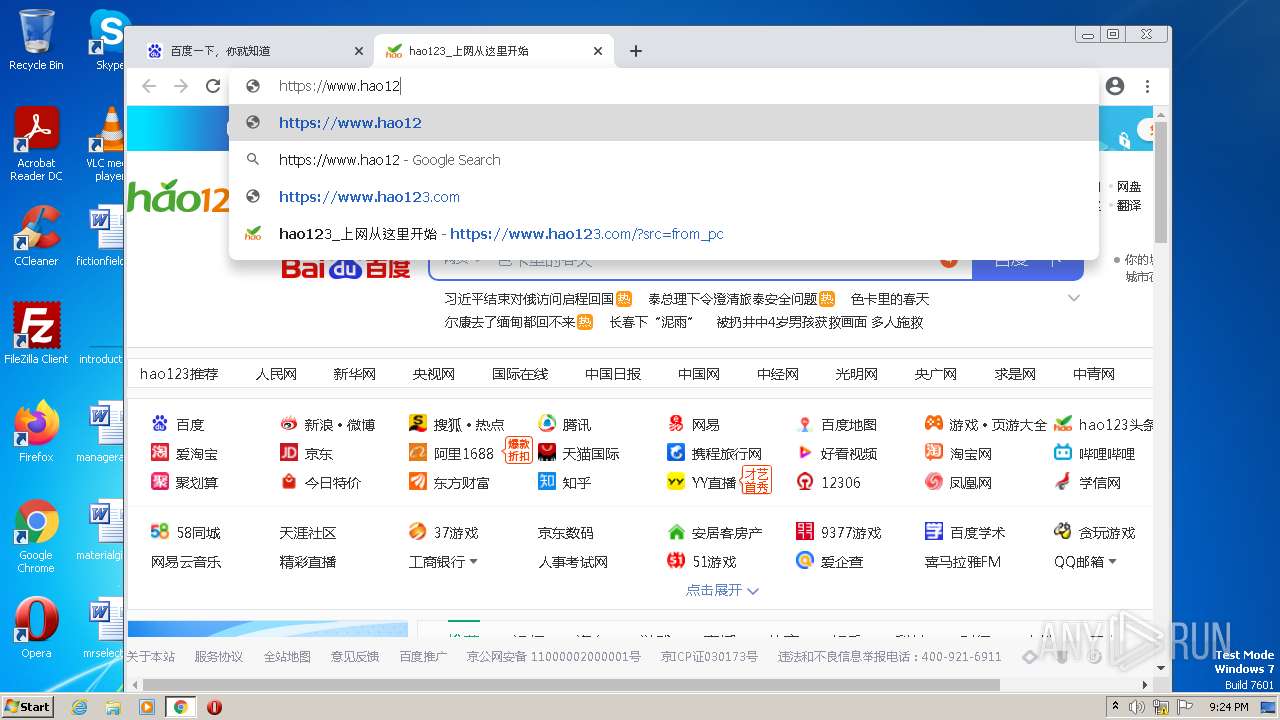Select the FileZilla Client desktop shortcut

pos(36,334)
